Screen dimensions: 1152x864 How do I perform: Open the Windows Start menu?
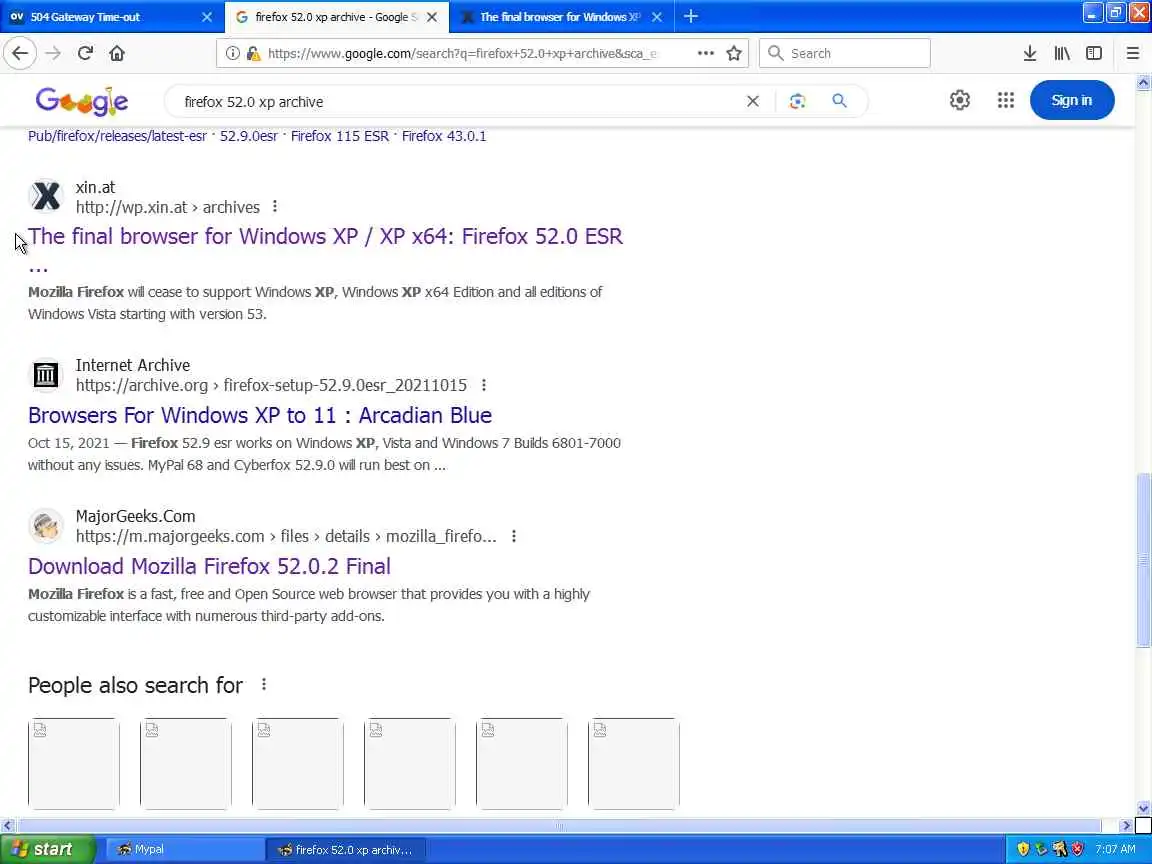click(x=48, y=849)
